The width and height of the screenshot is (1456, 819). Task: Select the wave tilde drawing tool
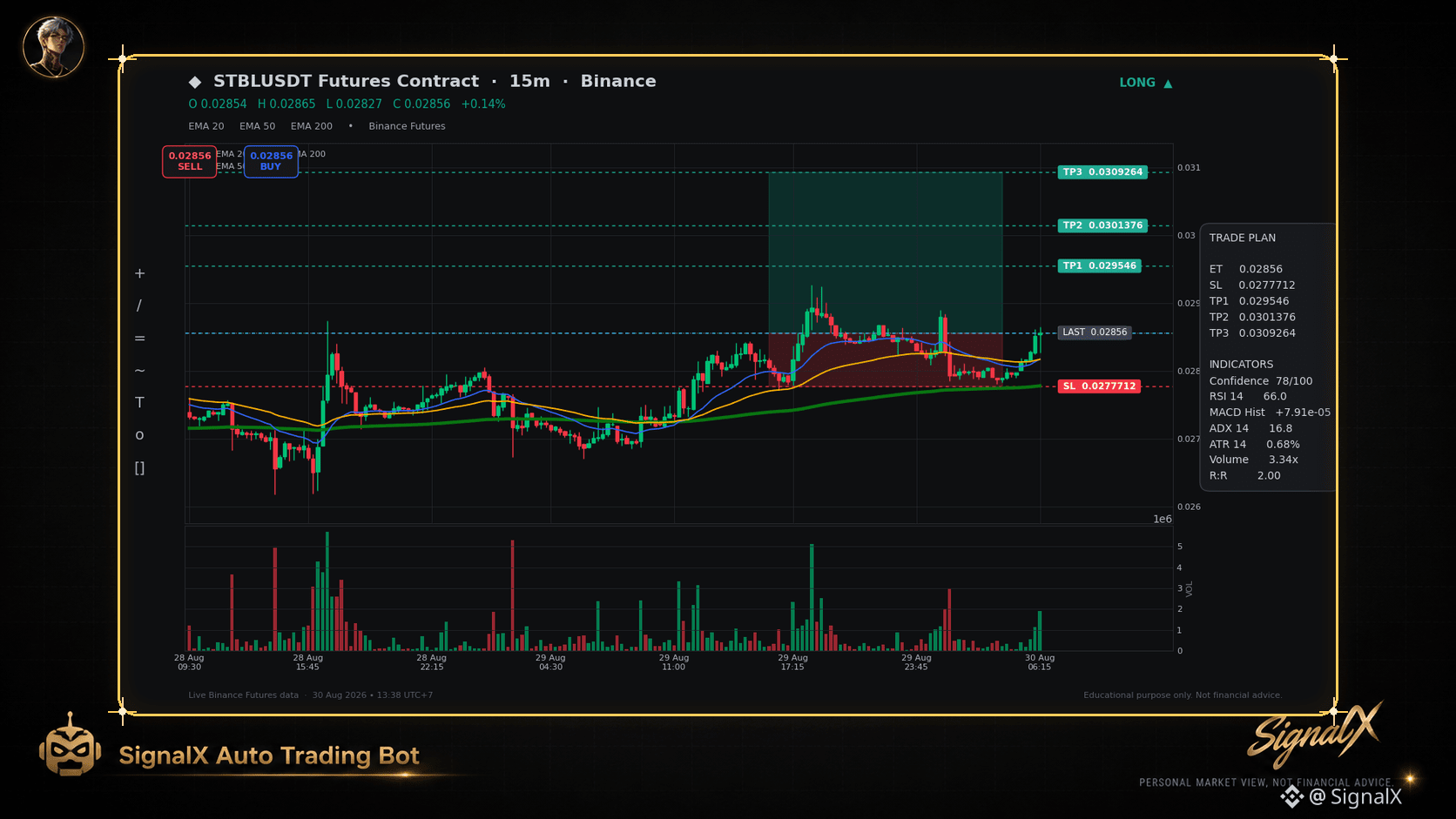pyautogui.click(x=139, y=370)
